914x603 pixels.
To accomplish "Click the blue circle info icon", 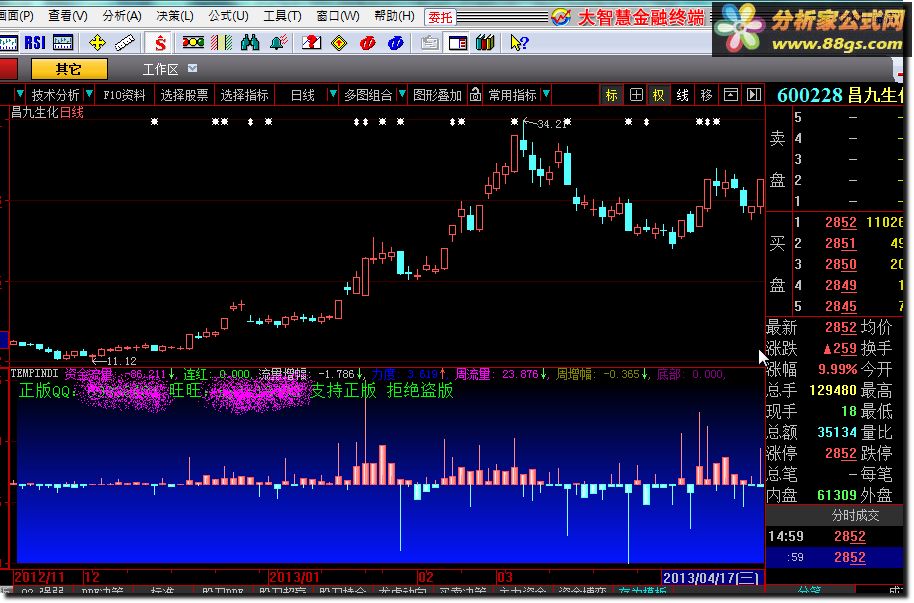I will pos(396,43).
